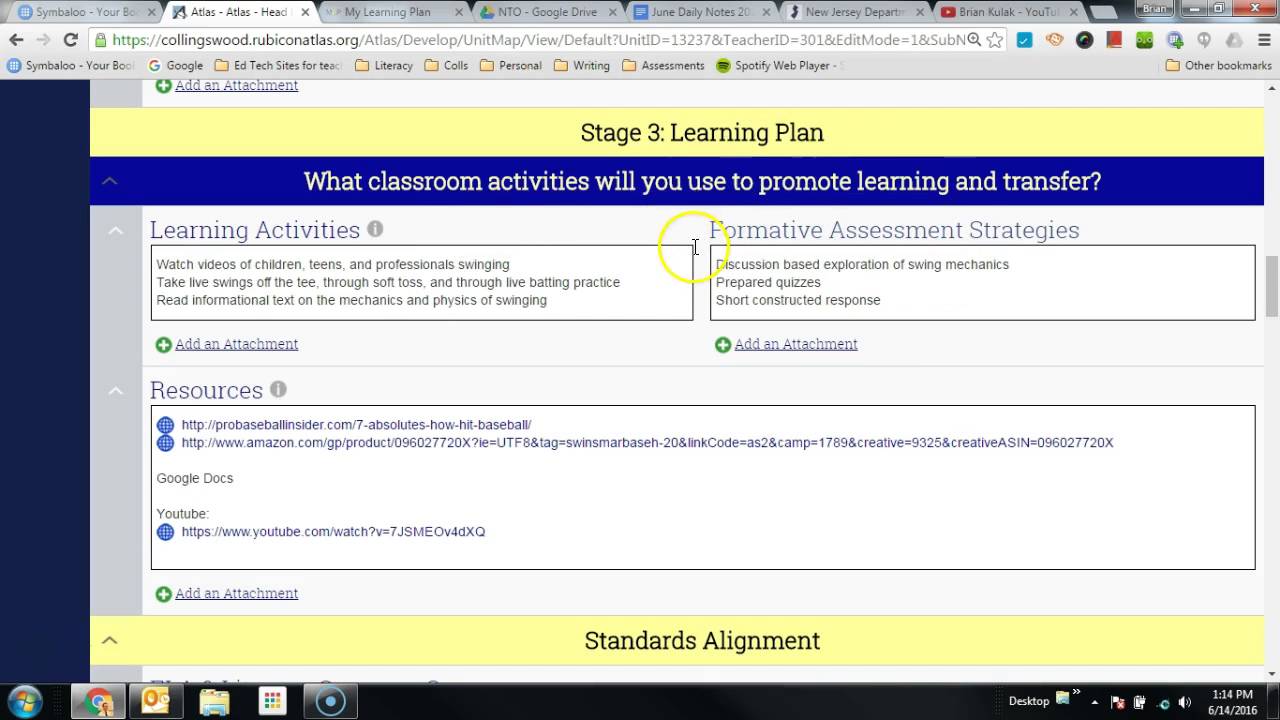Click the taskbar clock showing 1:14 PM
Viewport: 1280px width, 720px height.
[1232, 701]
